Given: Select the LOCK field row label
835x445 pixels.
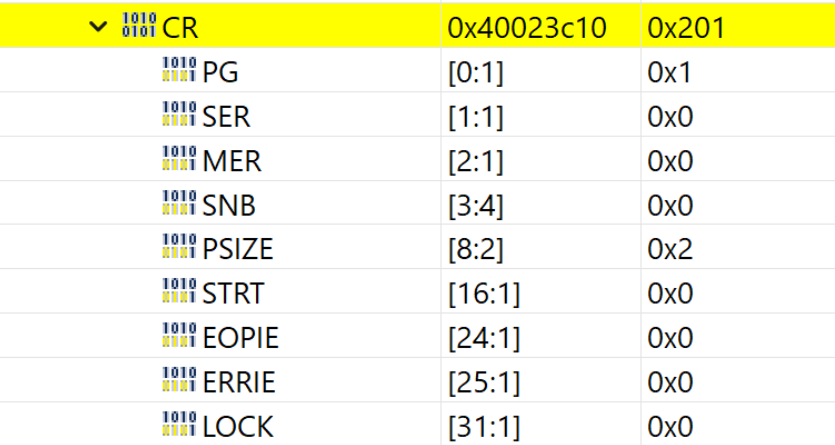Looking at the screenshot, I should coord(237,427).
